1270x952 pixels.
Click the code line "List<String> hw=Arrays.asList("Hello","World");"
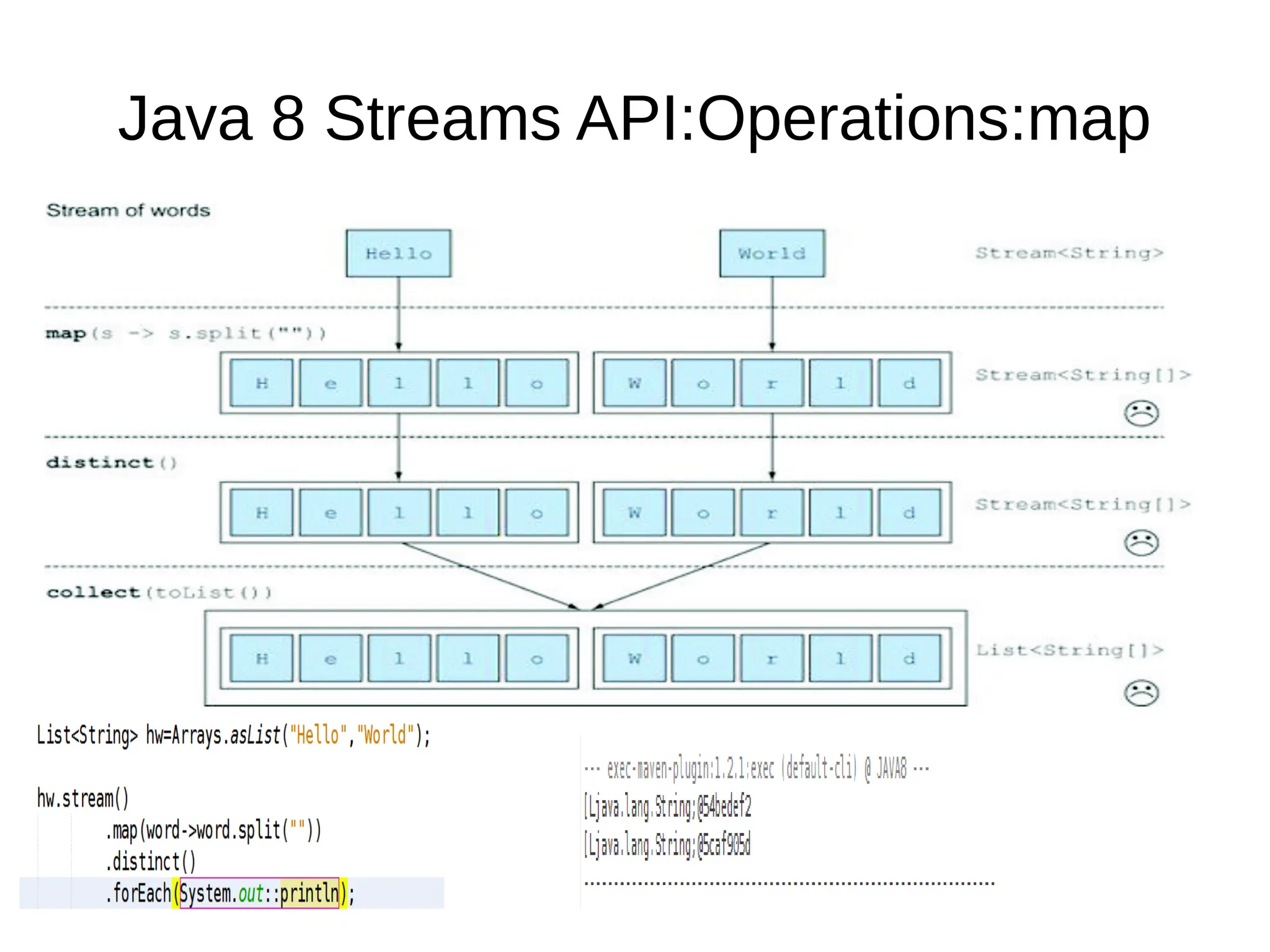click(233, 736)
